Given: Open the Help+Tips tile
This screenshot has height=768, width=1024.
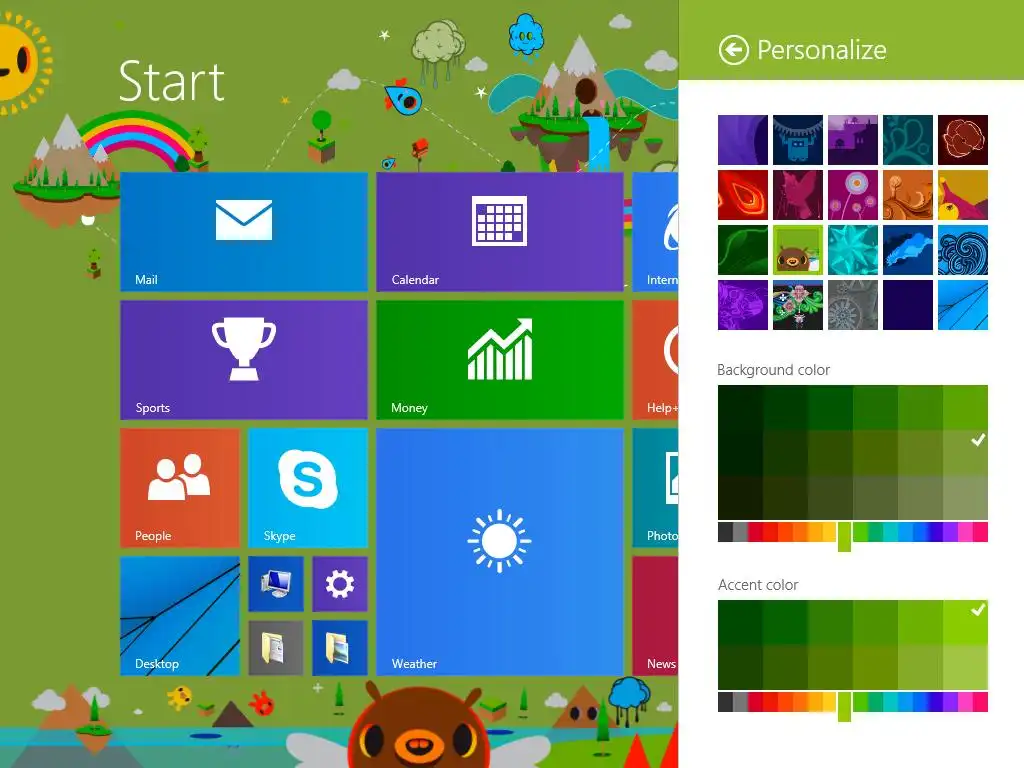Looking at the screenshot, I should coord(656,360).
